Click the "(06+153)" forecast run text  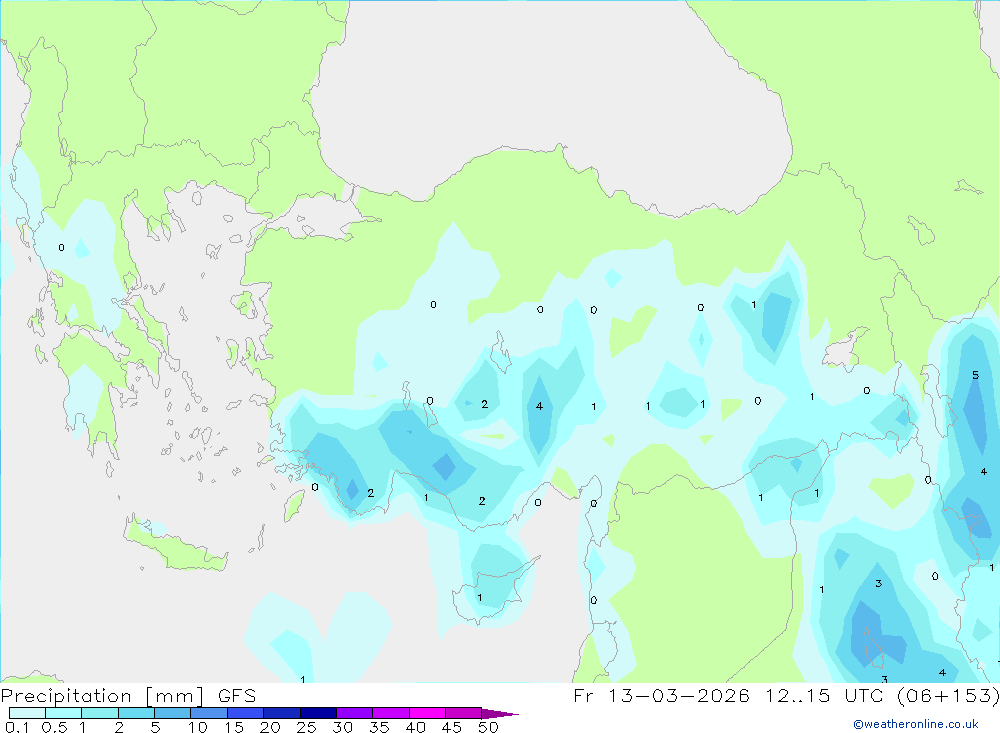948,695
